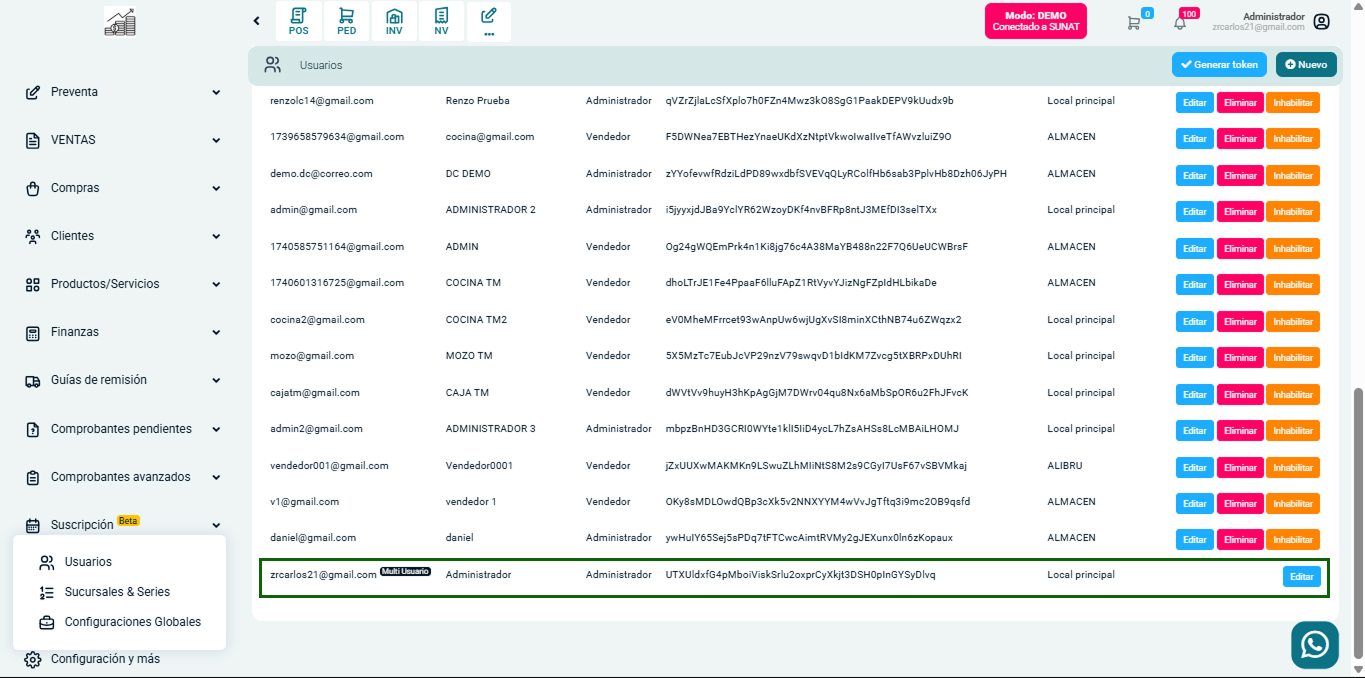Open Configuraciones Globales menu item
The width and height of the screenshot is (1365, 678).
pos(132,622)
